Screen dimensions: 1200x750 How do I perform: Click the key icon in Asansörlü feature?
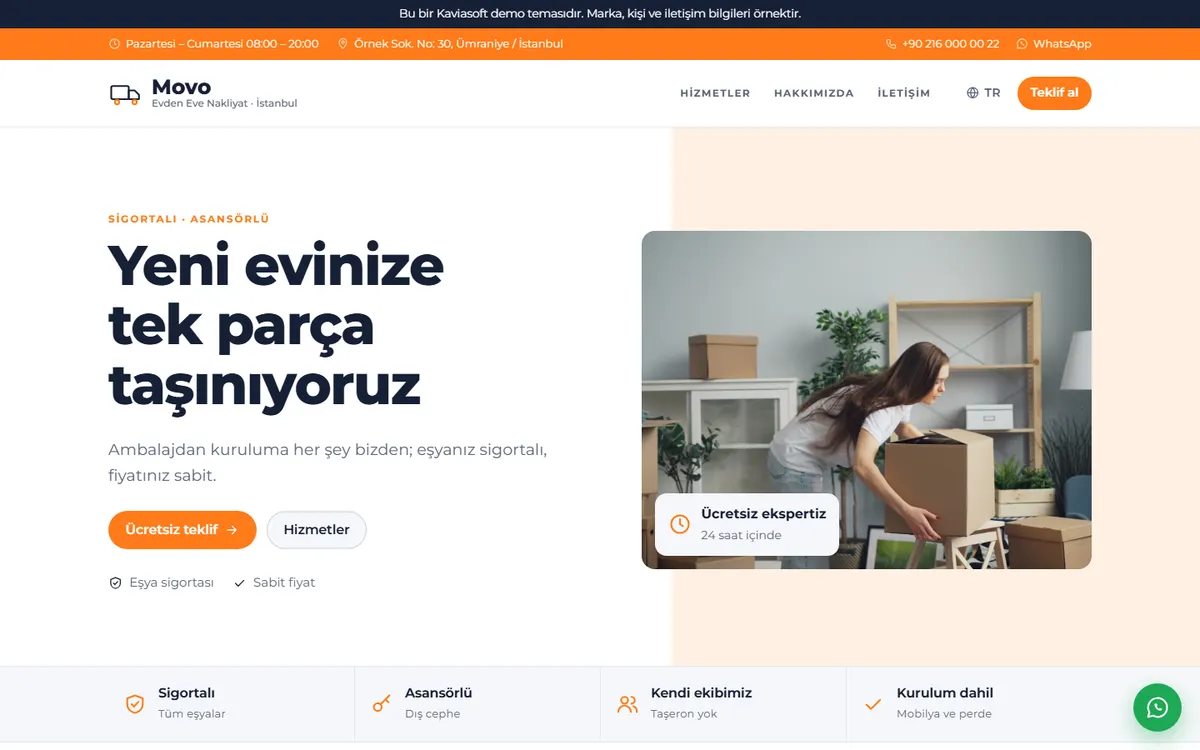pos(381,704)
